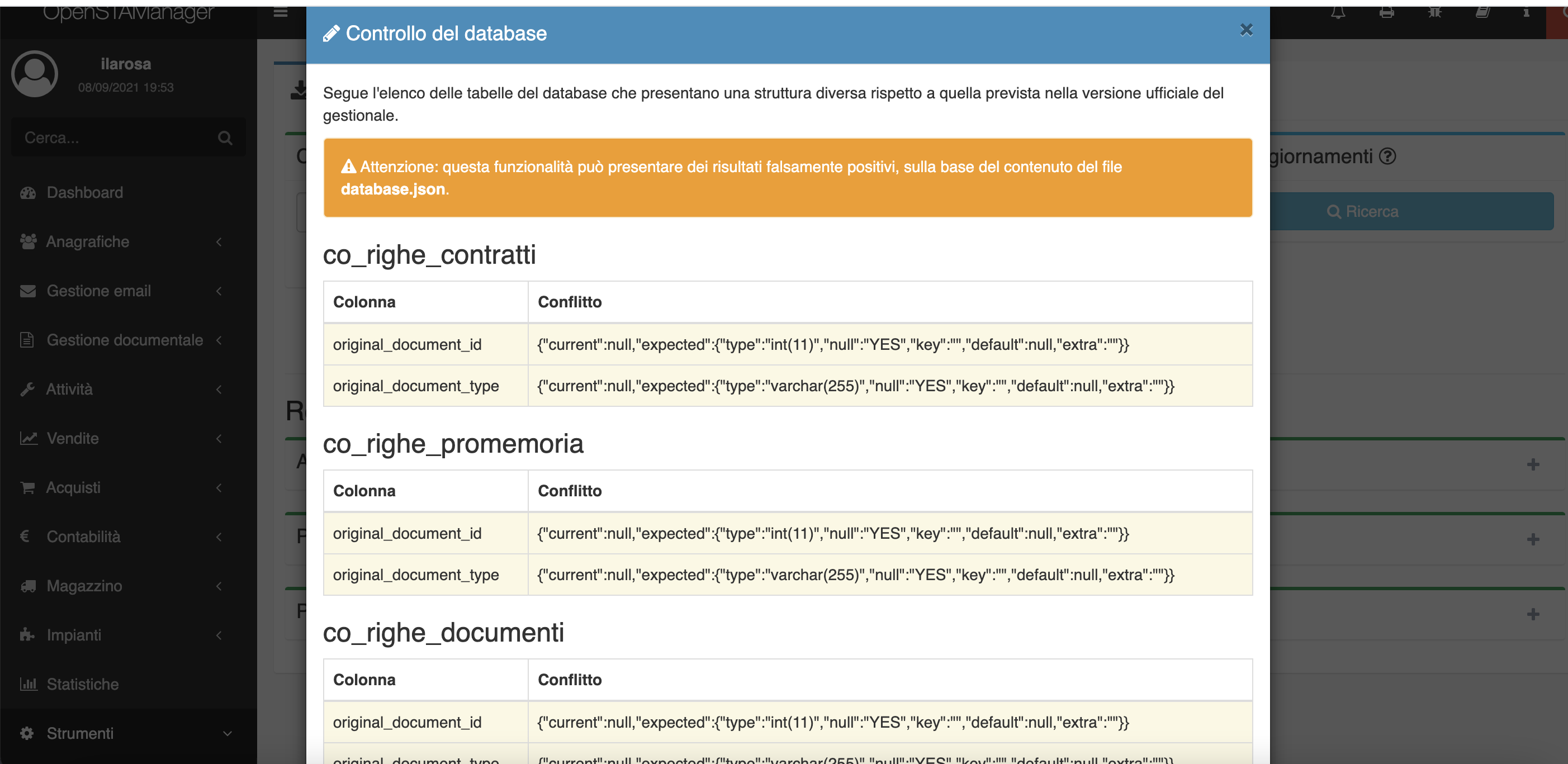Click the database.json bold text in warning
The width and height of the screenshot is (1568, 764).
(392, 189)
